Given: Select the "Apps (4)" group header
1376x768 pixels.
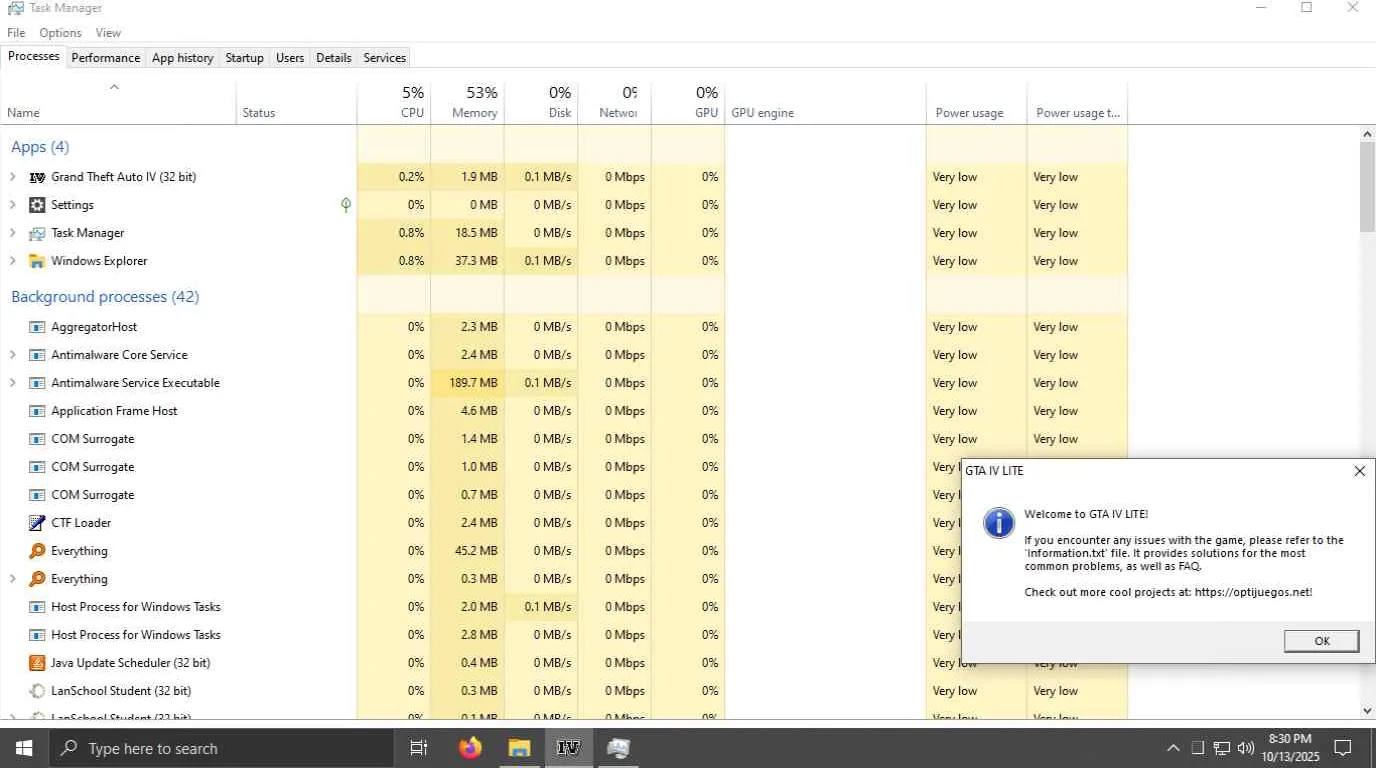Looking at the screenshot, I should pyautogui.click(x=40, y=147).
